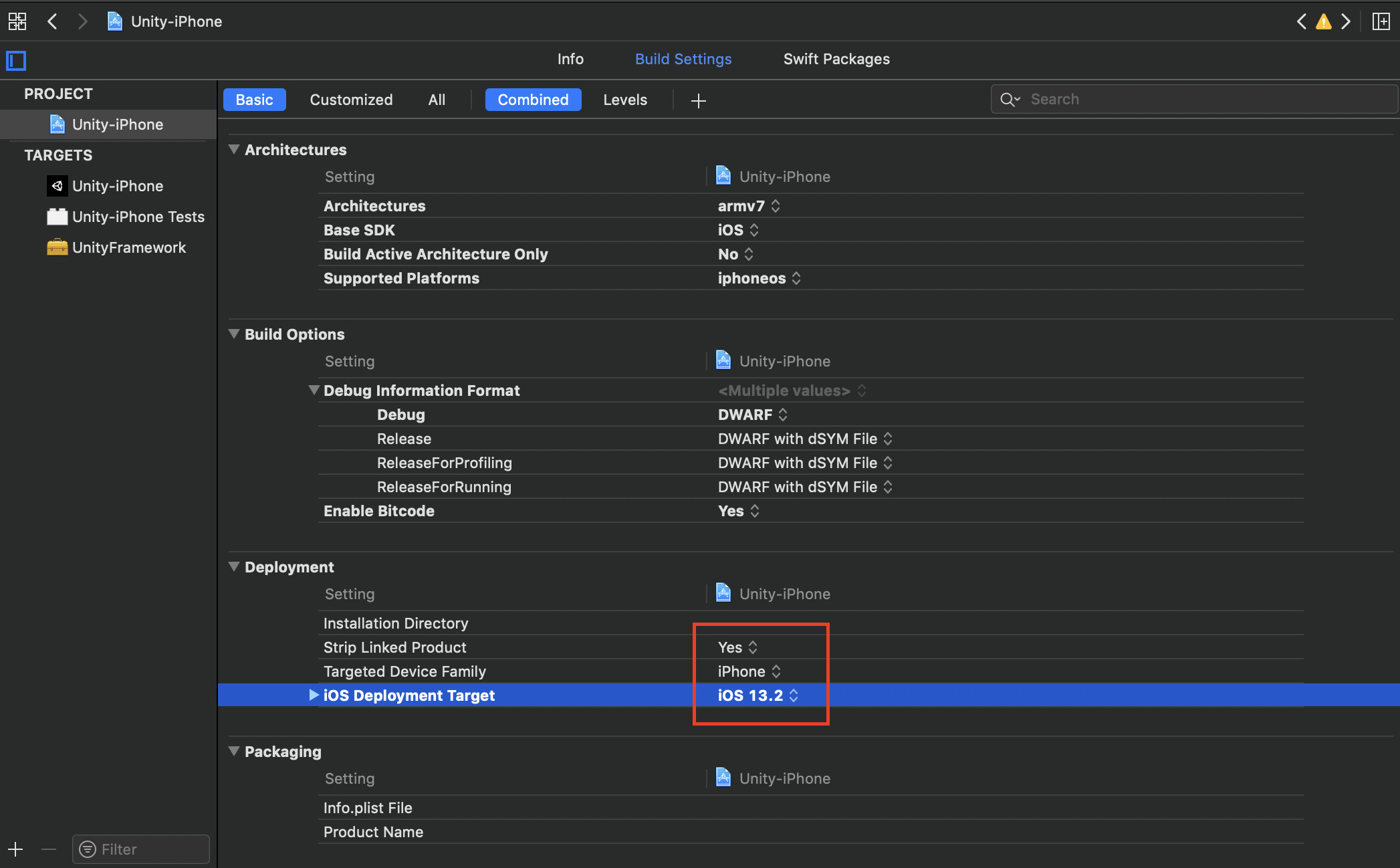
Task: Toggle the project navigator sidebar icon
Action: pos(16,61)
